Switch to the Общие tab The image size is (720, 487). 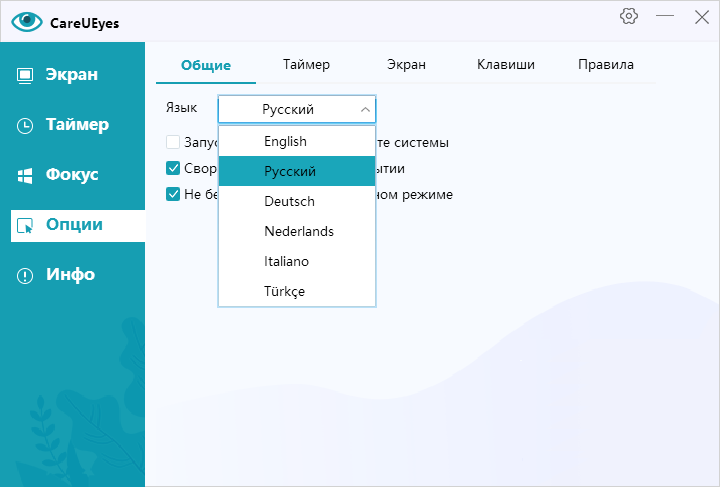[206, 65]
